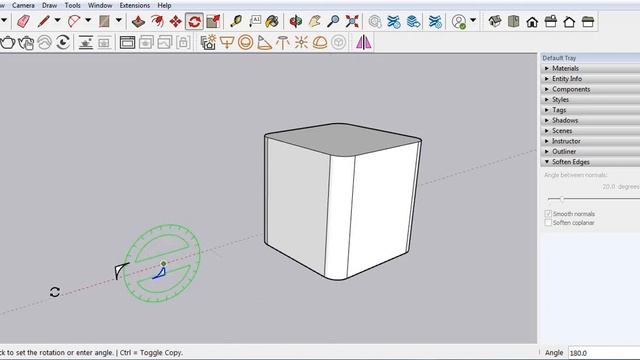
Task: Click the rounded cube model
Action: coord(343,202)
